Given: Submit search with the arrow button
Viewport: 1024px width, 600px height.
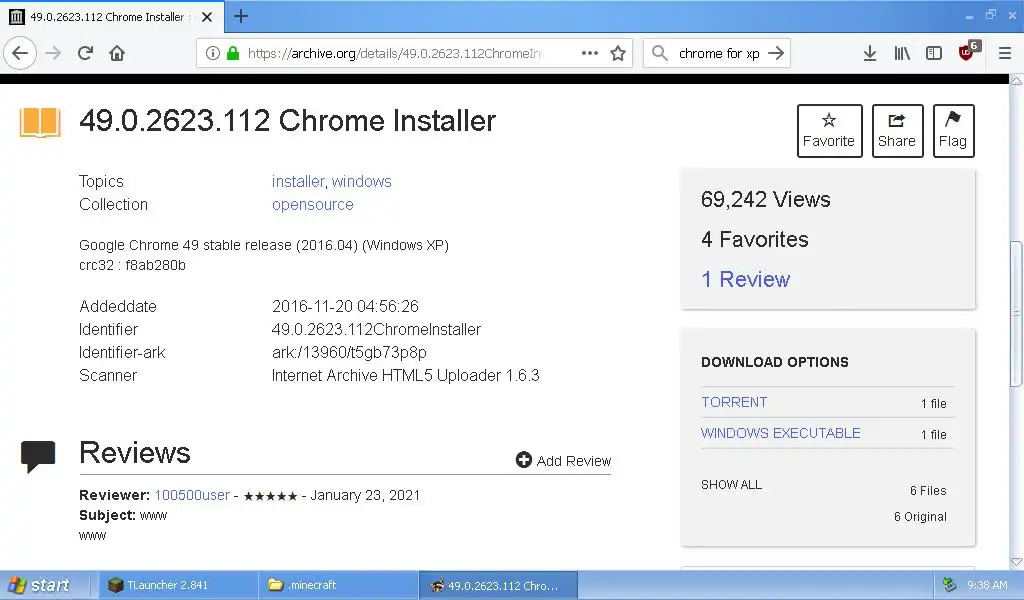Looking at the screenshot, I should pyautogui.click(x=776, y=53).
